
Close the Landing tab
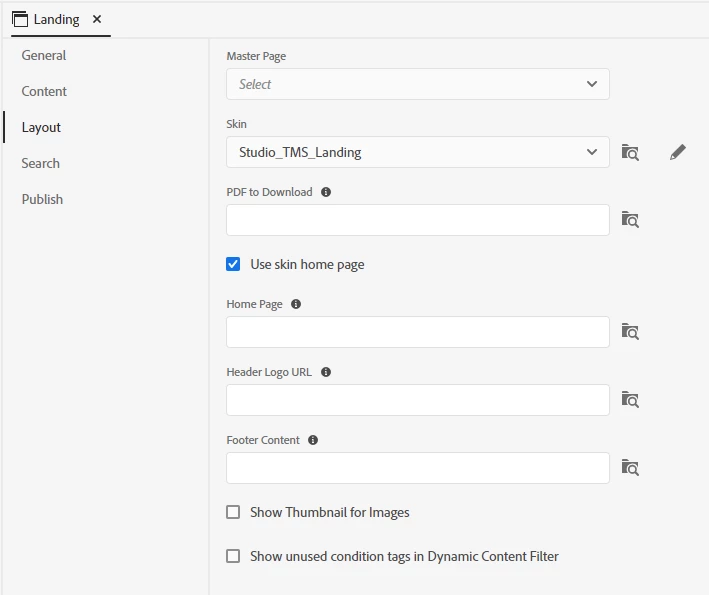coord(97,19)
